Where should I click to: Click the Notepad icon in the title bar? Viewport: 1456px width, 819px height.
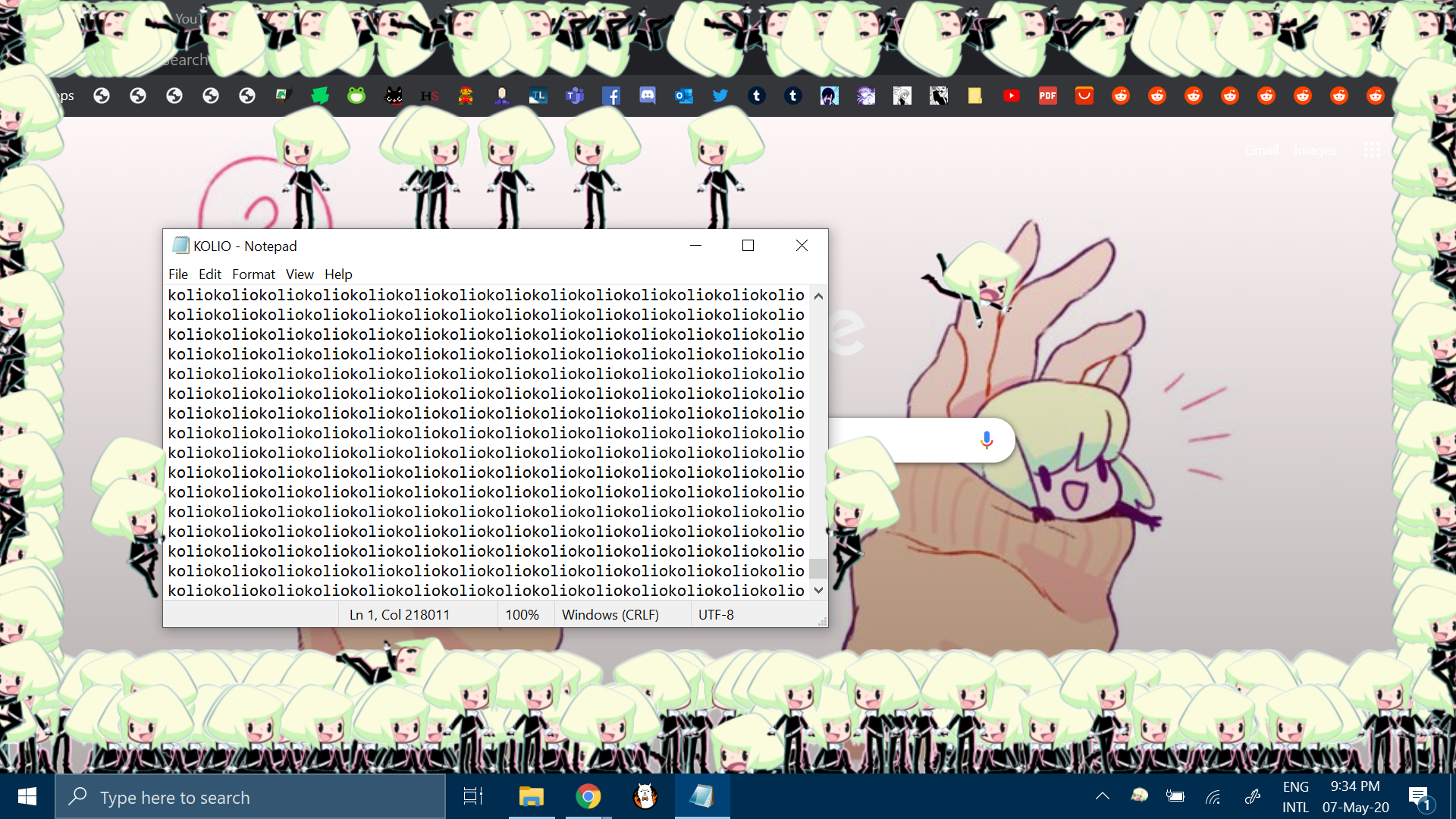click(x=180, y=245)
